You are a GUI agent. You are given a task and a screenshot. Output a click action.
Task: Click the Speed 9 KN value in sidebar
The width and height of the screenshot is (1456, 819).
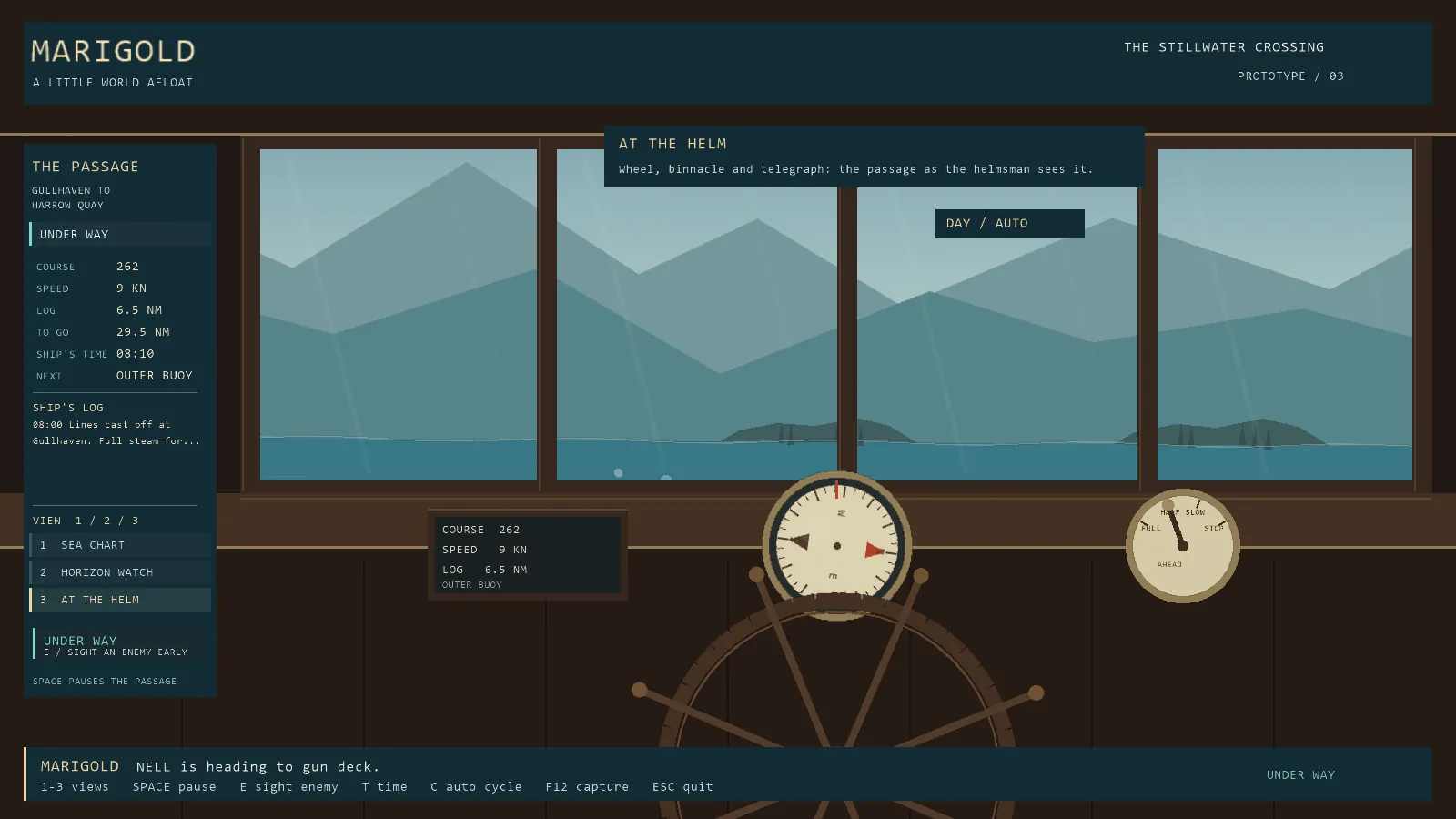[131, 288]
